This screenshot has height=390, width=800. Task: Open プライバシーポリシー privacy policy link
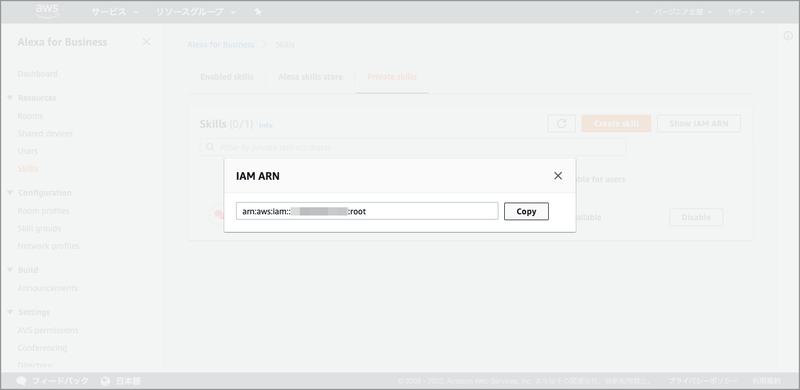point(703,381)
